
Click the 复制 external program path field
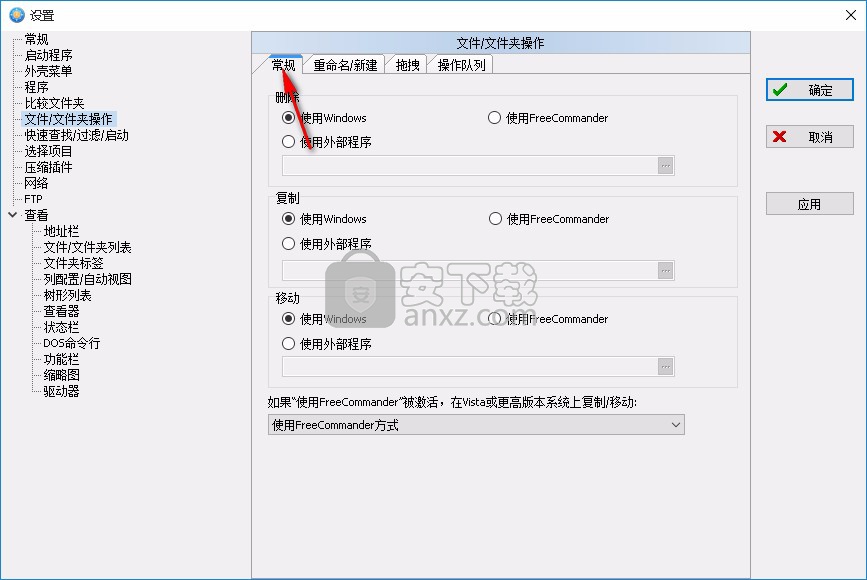coord(470,270)
